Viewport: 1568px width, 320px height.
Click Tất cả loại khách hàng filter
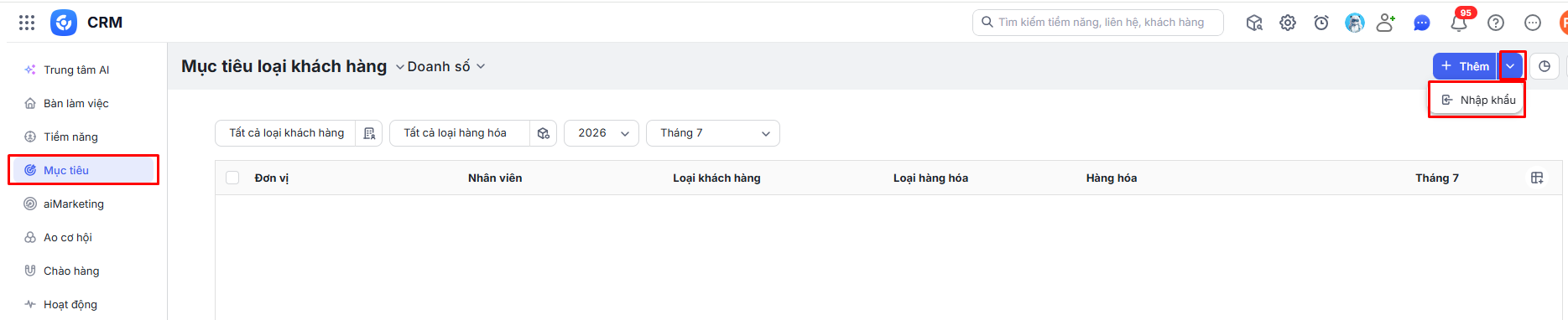coord(286,133)
